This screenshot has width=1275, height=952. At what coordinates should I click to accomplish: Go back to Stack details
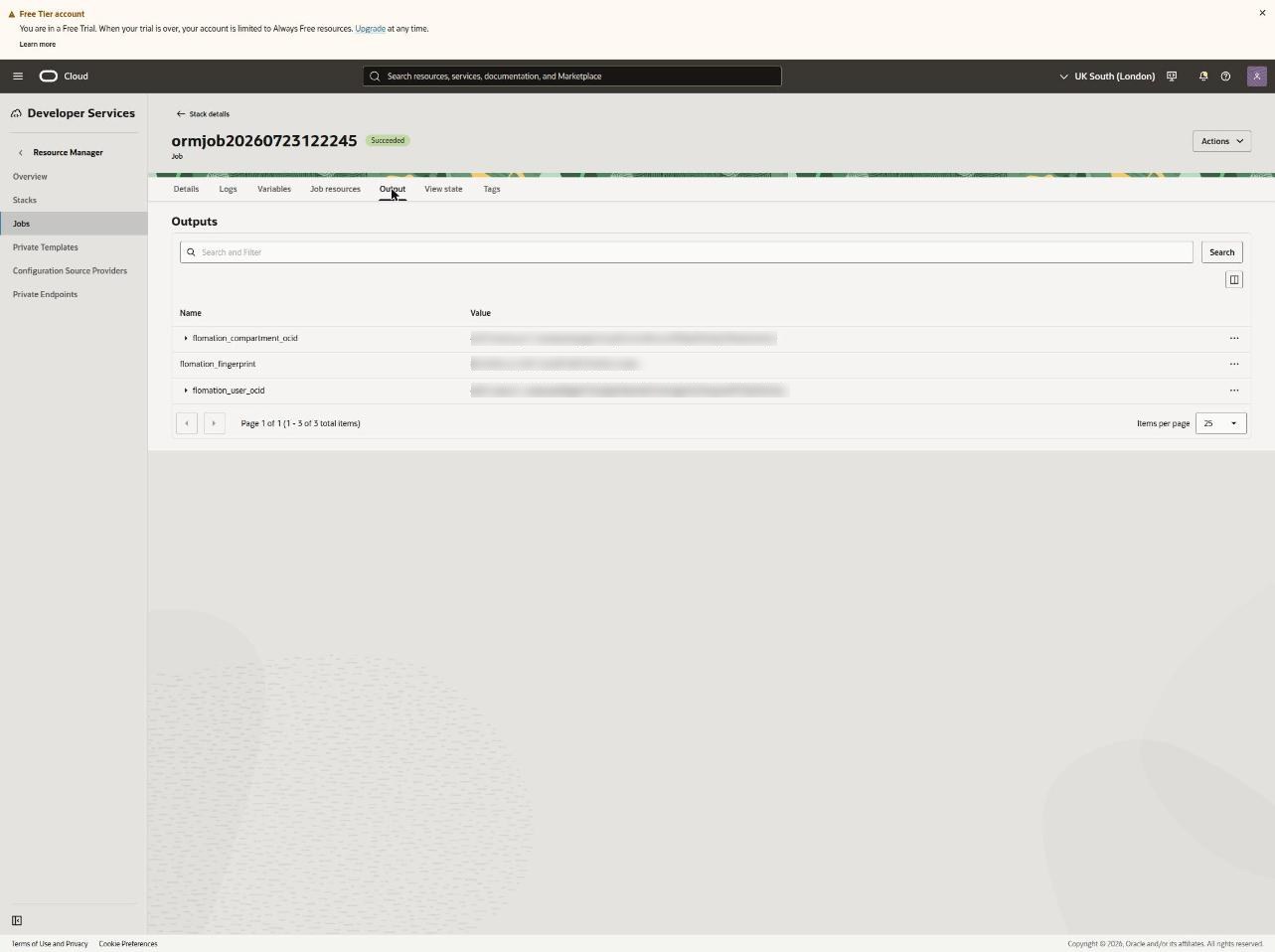[x=203, y=114]
